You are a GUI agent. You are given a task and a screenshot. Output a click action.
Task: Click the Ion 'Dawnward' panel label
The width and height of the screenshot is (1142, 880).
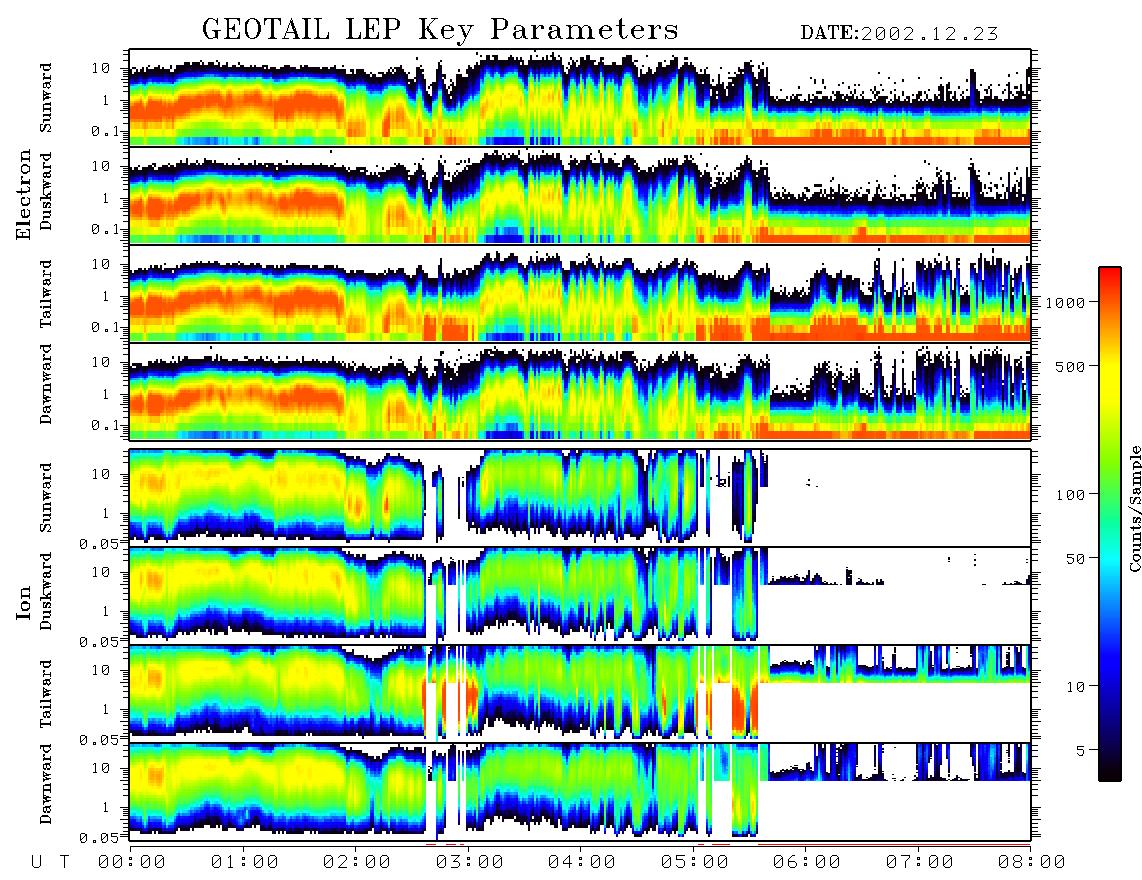coord(46,784)
